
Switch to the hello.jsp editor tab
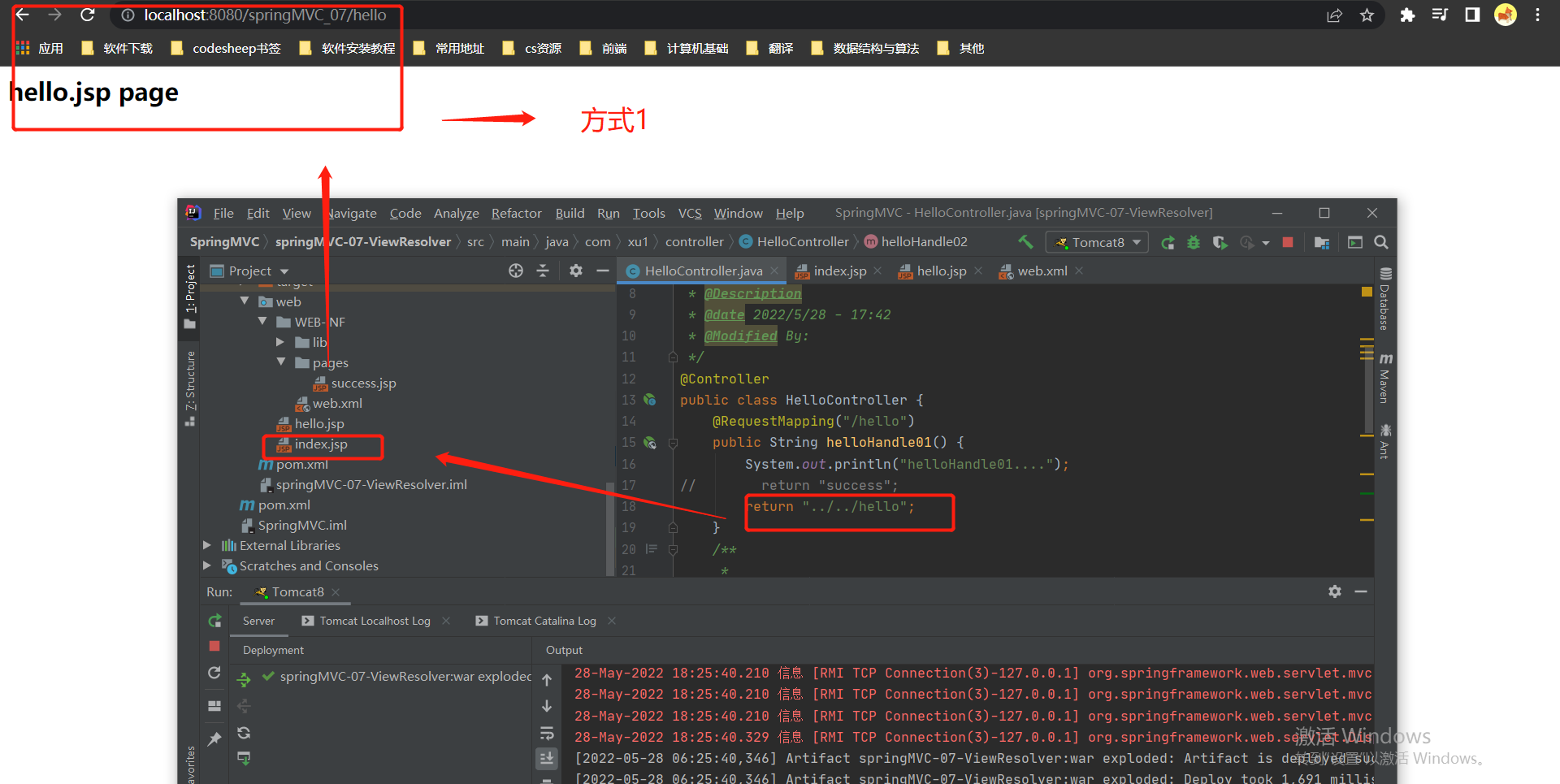pos(941,271)
